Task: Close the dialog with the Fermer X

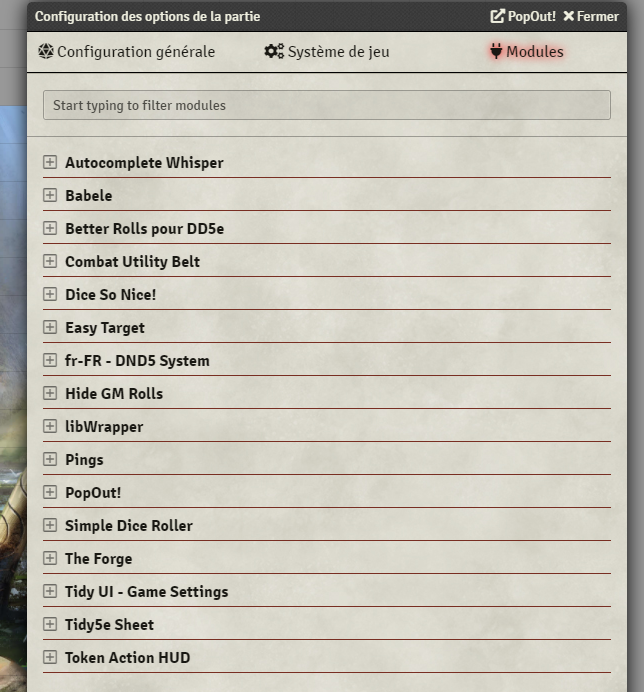Action: click(591, 16)
